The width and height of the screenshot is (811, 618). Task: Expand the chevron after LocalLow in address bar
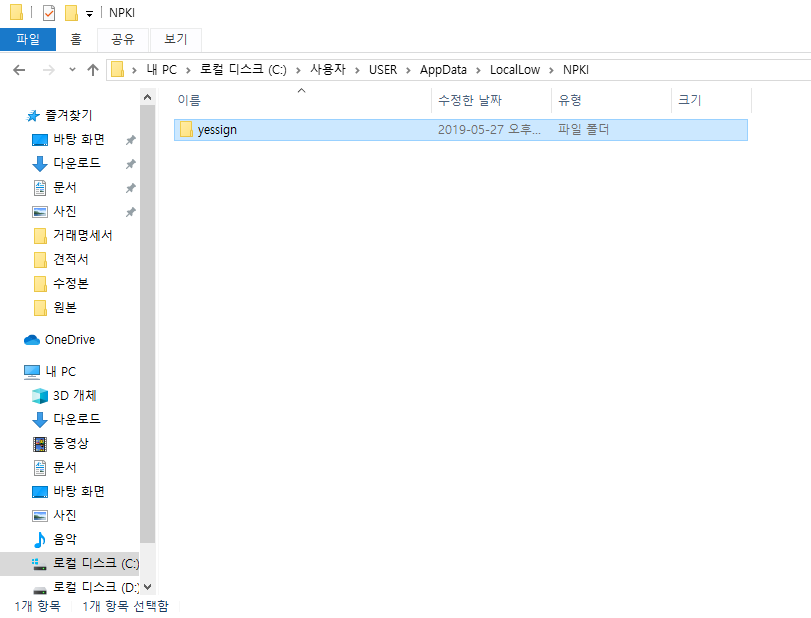pyautogui.click(x=551, y=70)
